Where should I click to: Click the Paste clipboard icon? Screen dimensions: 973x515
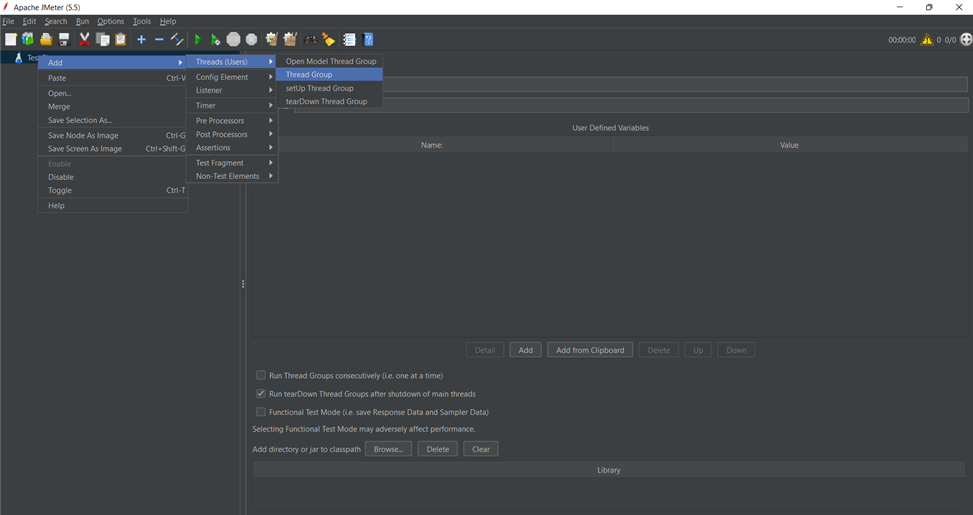click(x=120, y=40)
